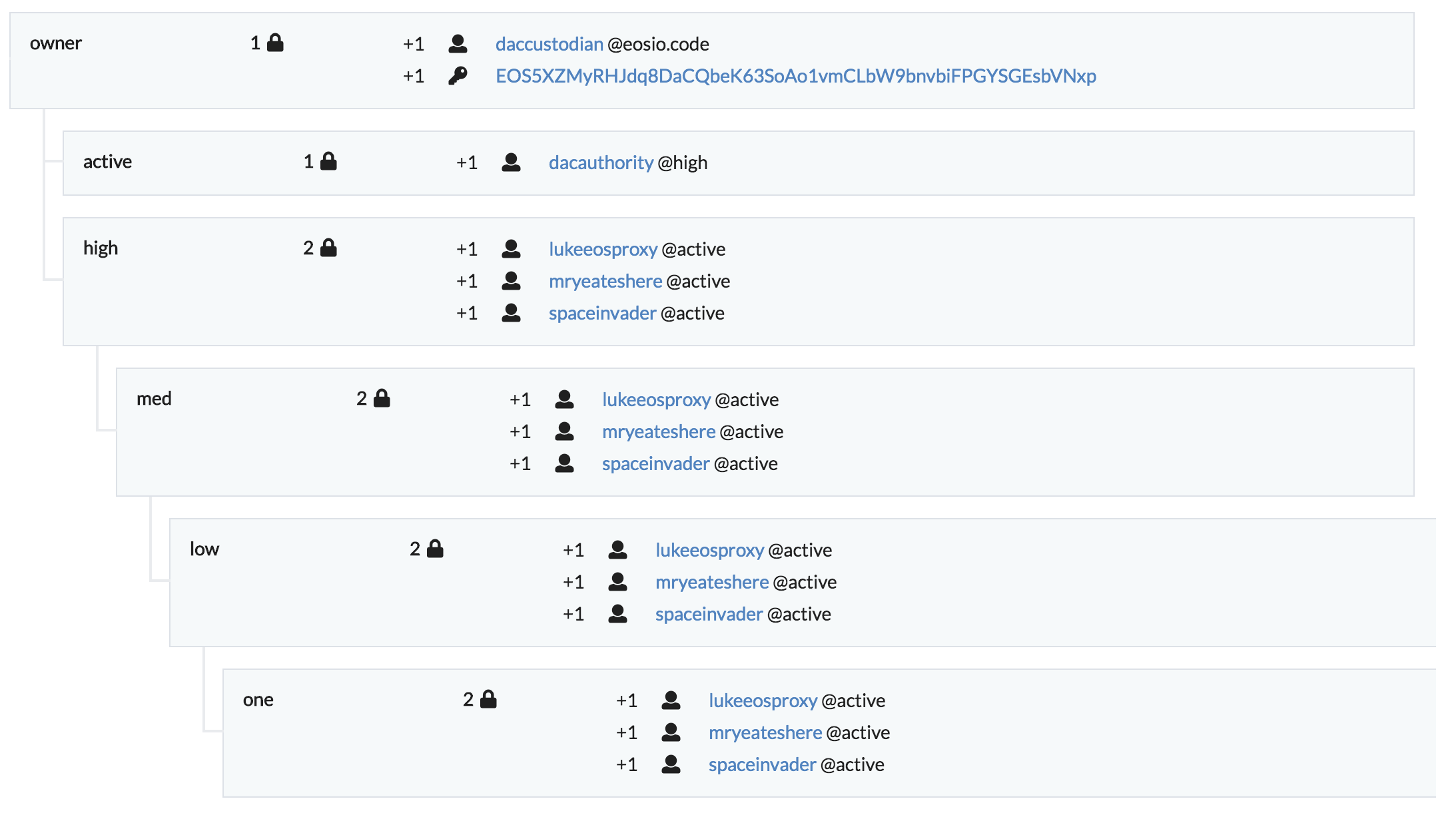Click the lock icon in one permission row

click(x=488, y=700)
